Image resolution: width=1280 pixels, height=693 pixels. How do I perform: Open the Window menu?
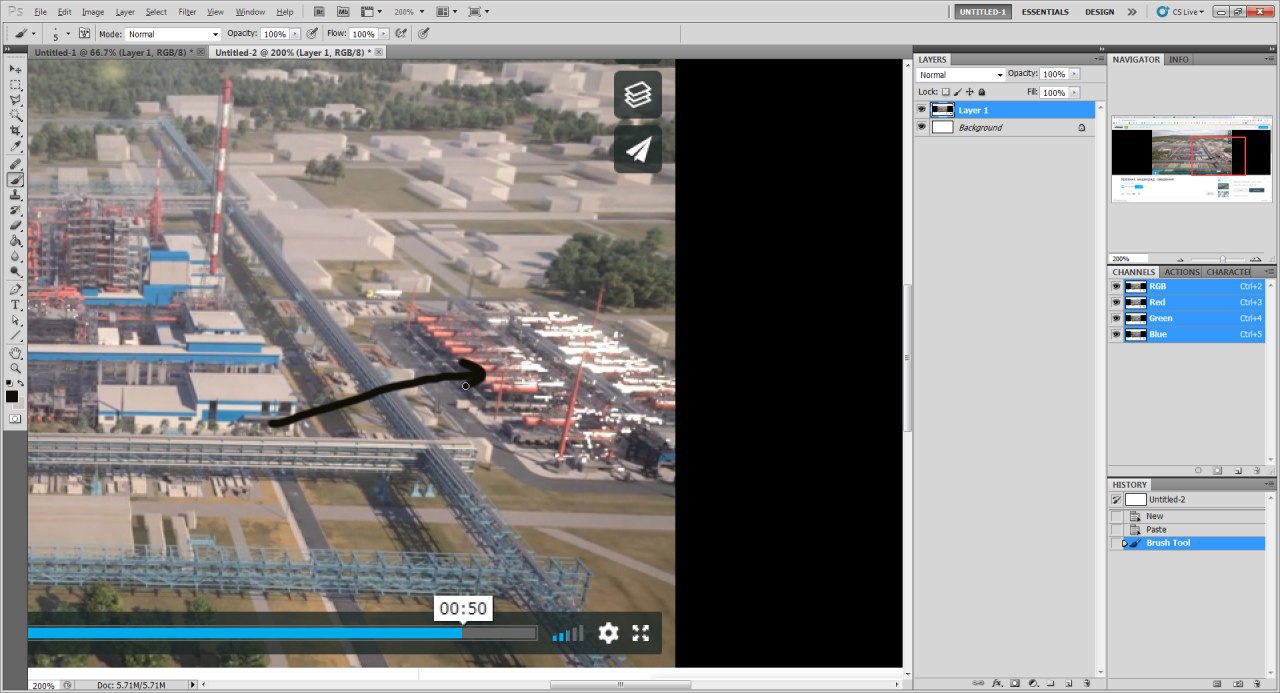point(250,12)
